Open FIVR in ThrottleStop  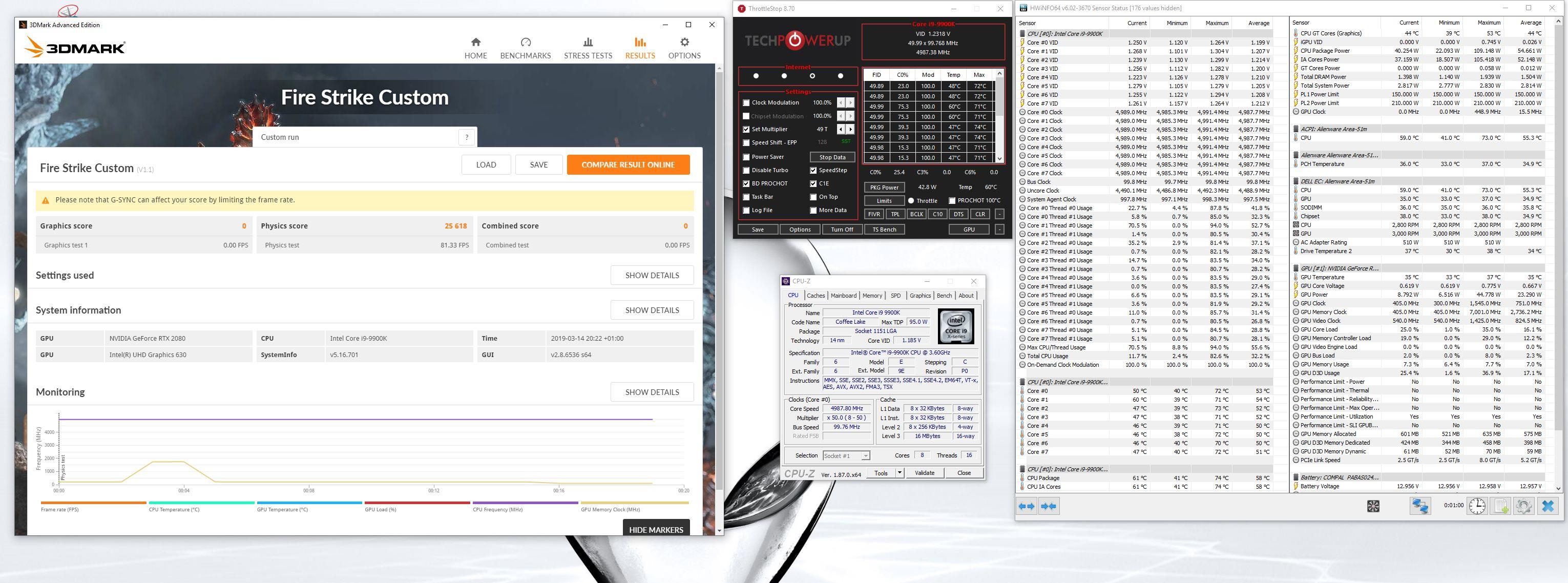coord(874,214)
